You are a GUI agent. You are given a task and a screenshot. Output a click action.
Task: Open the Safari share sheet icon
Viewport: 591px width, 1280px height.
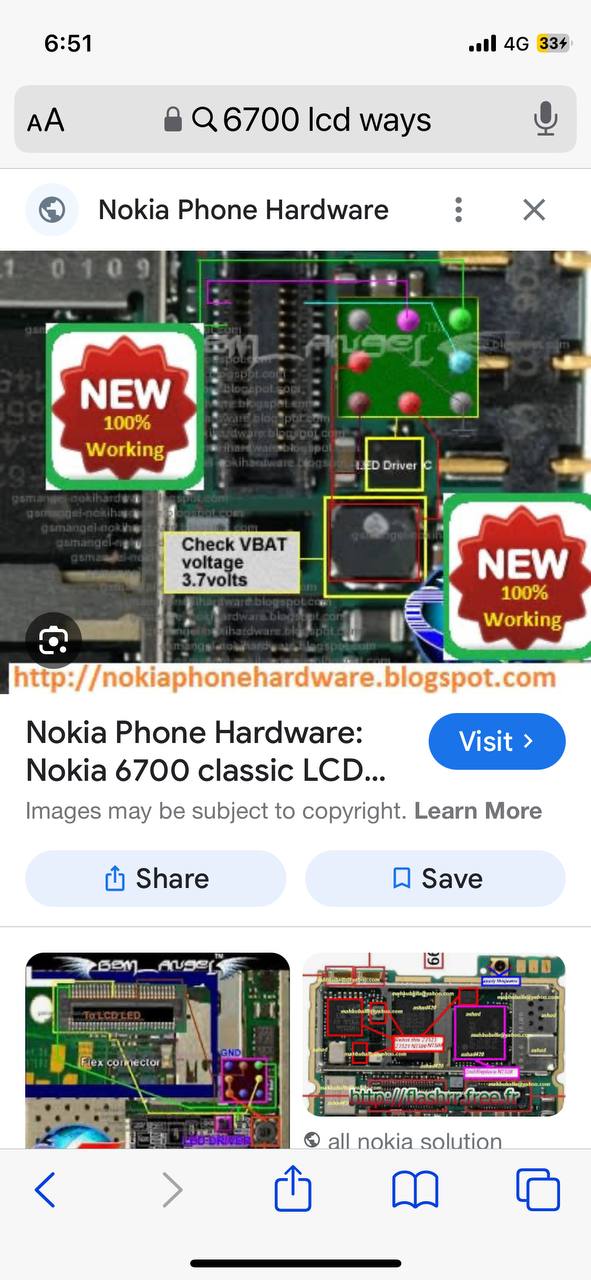pos(293,1188)
